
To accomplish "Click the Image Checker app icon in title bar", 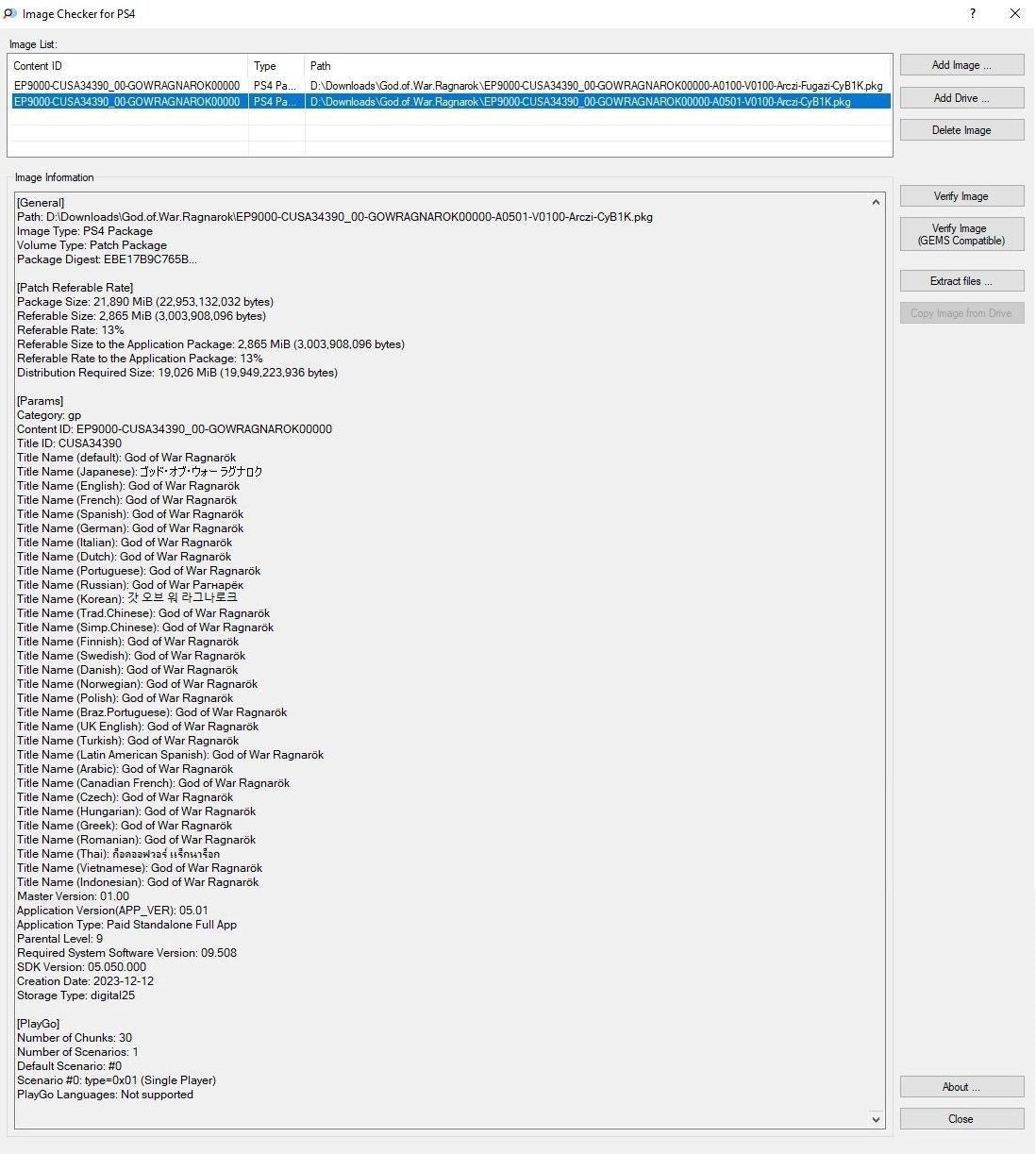I will (x=10, y=13).
